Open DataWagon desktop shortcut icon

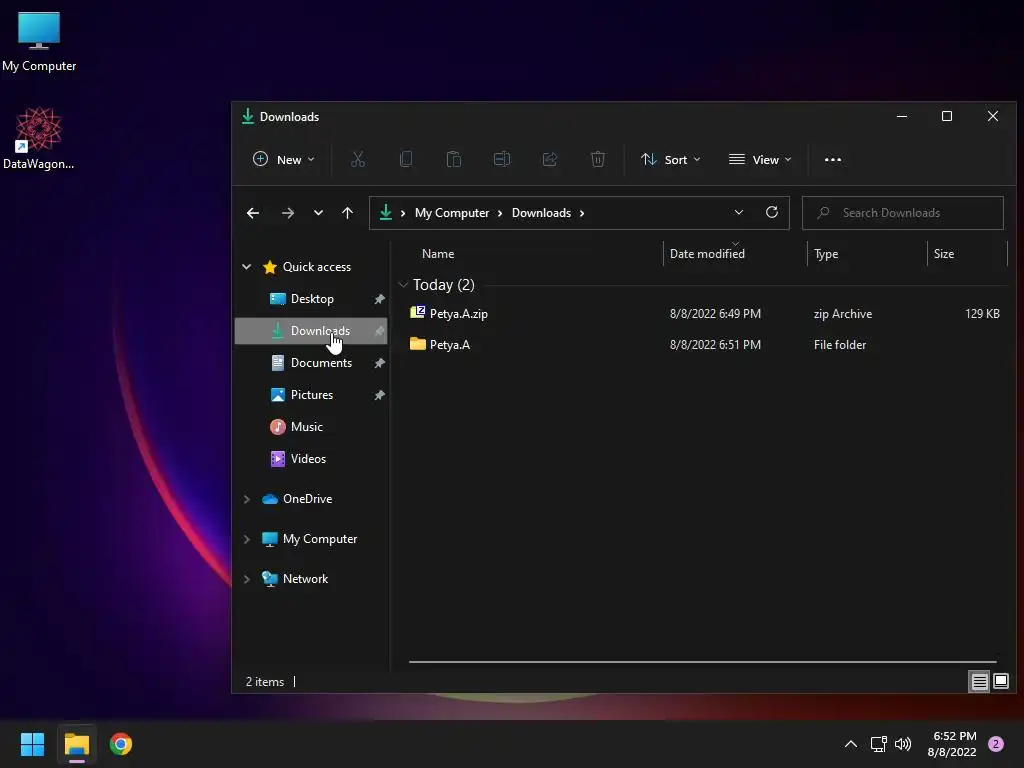coord(39,130)
